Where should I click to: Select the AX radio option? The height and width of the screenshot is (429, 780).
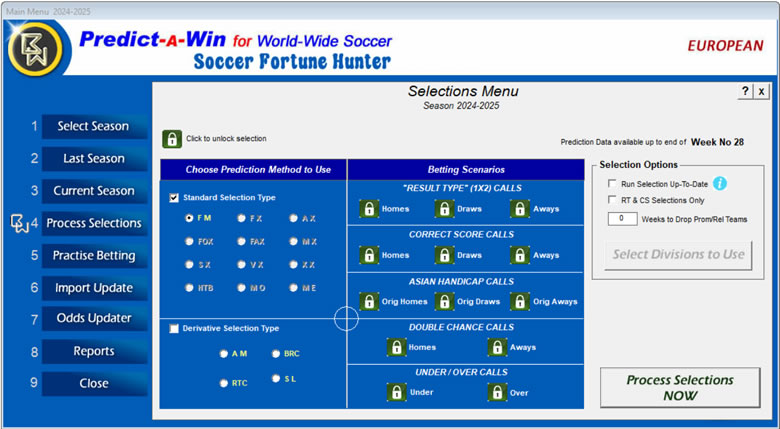click(x=293, y=218)
